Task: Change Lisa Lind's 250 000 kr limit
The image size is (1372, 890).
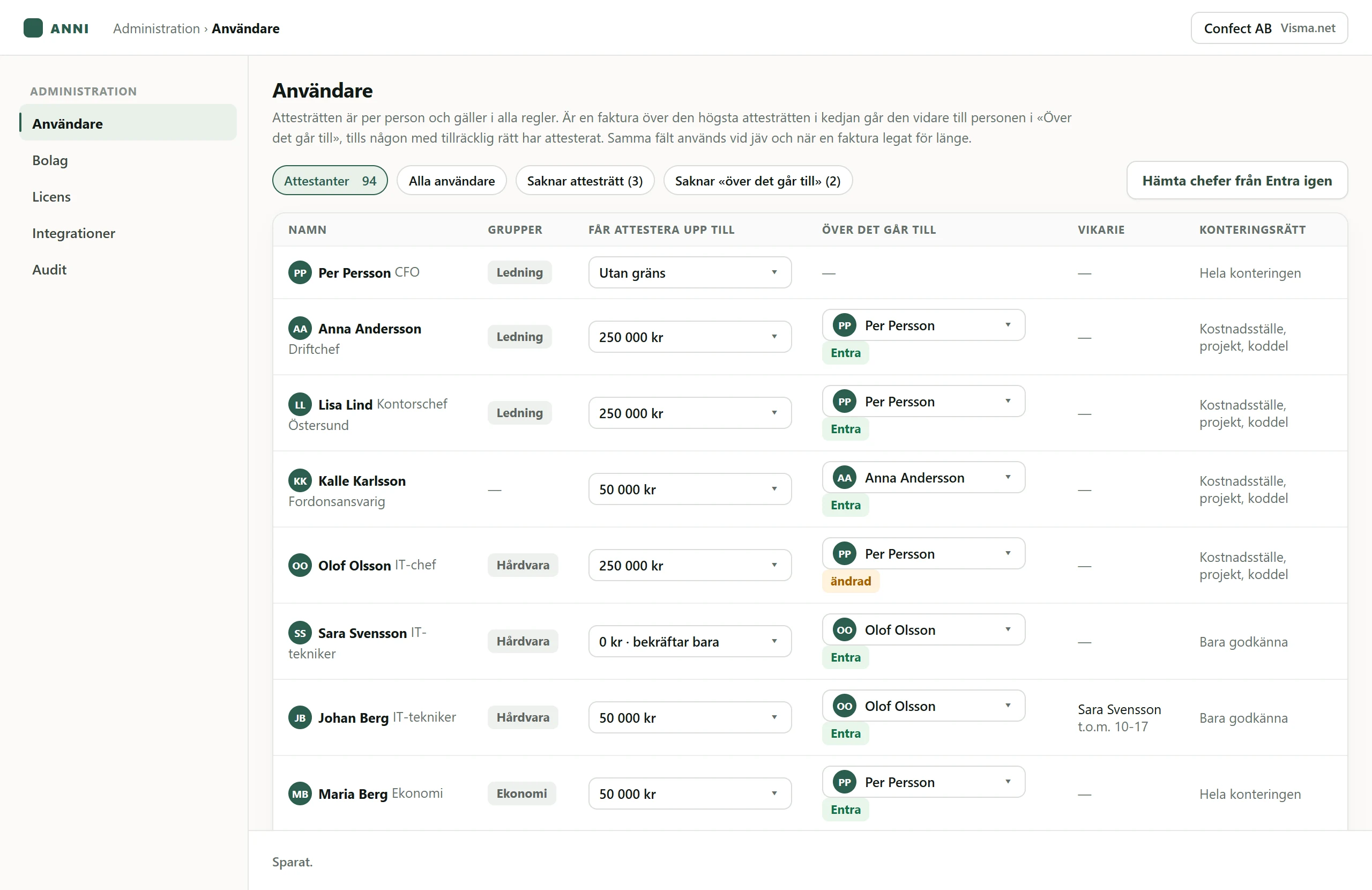Action: (689, 413)
